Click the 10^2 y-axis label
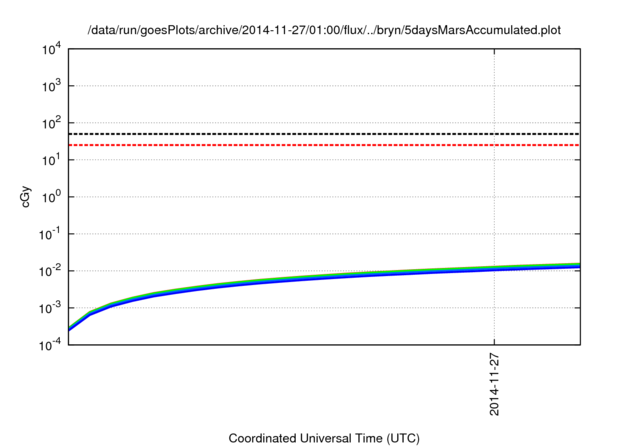Viewport: 640px width, 448px height. [51, 123]
